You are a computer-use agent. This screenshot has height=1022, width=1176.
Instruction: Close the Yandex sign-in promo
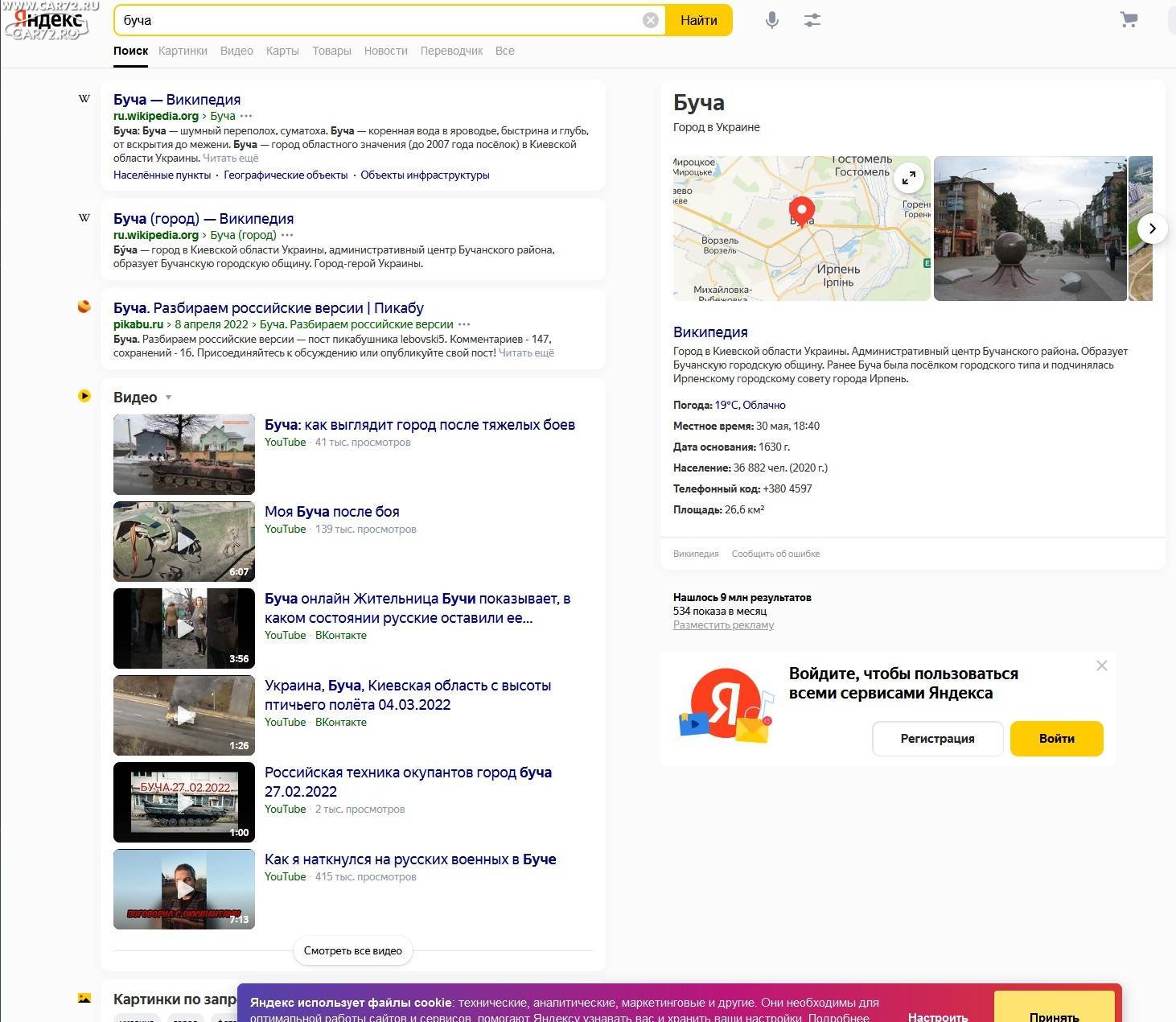point(1102,666)
